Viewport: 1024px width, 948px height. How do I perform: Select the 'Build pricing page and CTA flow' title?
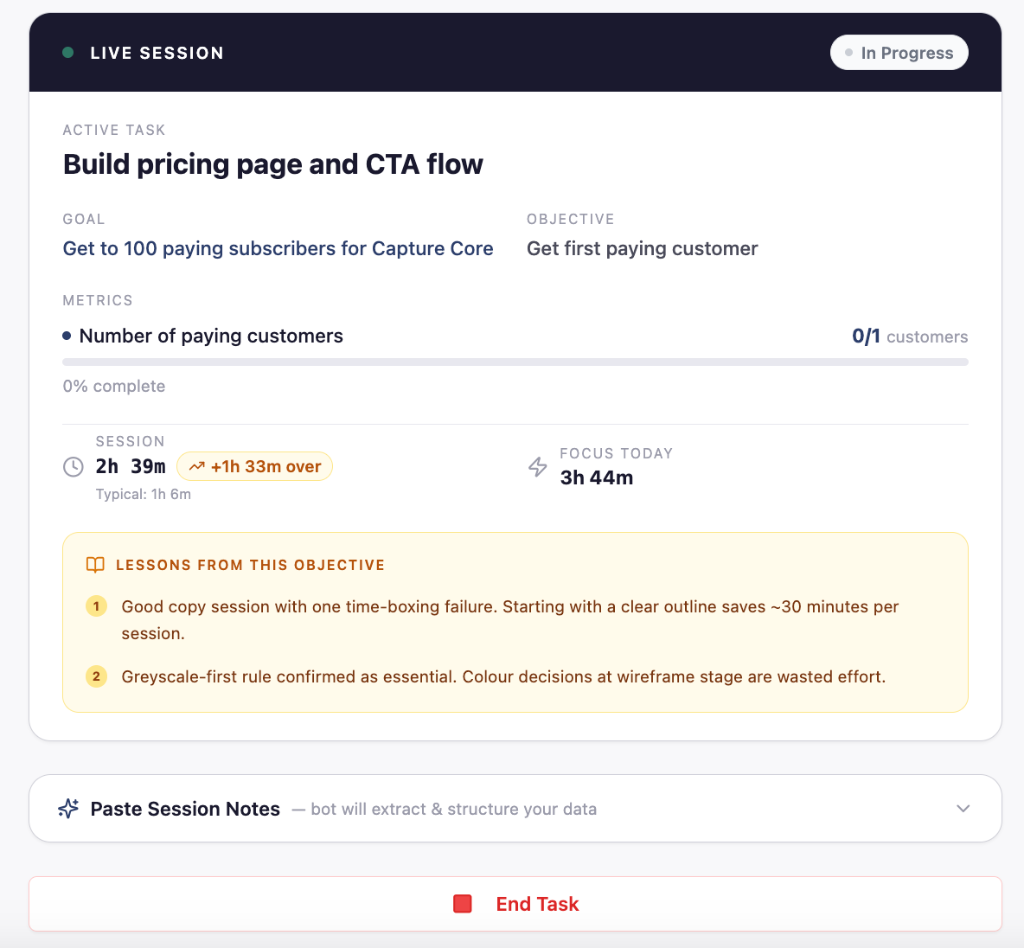pyautogui.click(x=273, y=165)
